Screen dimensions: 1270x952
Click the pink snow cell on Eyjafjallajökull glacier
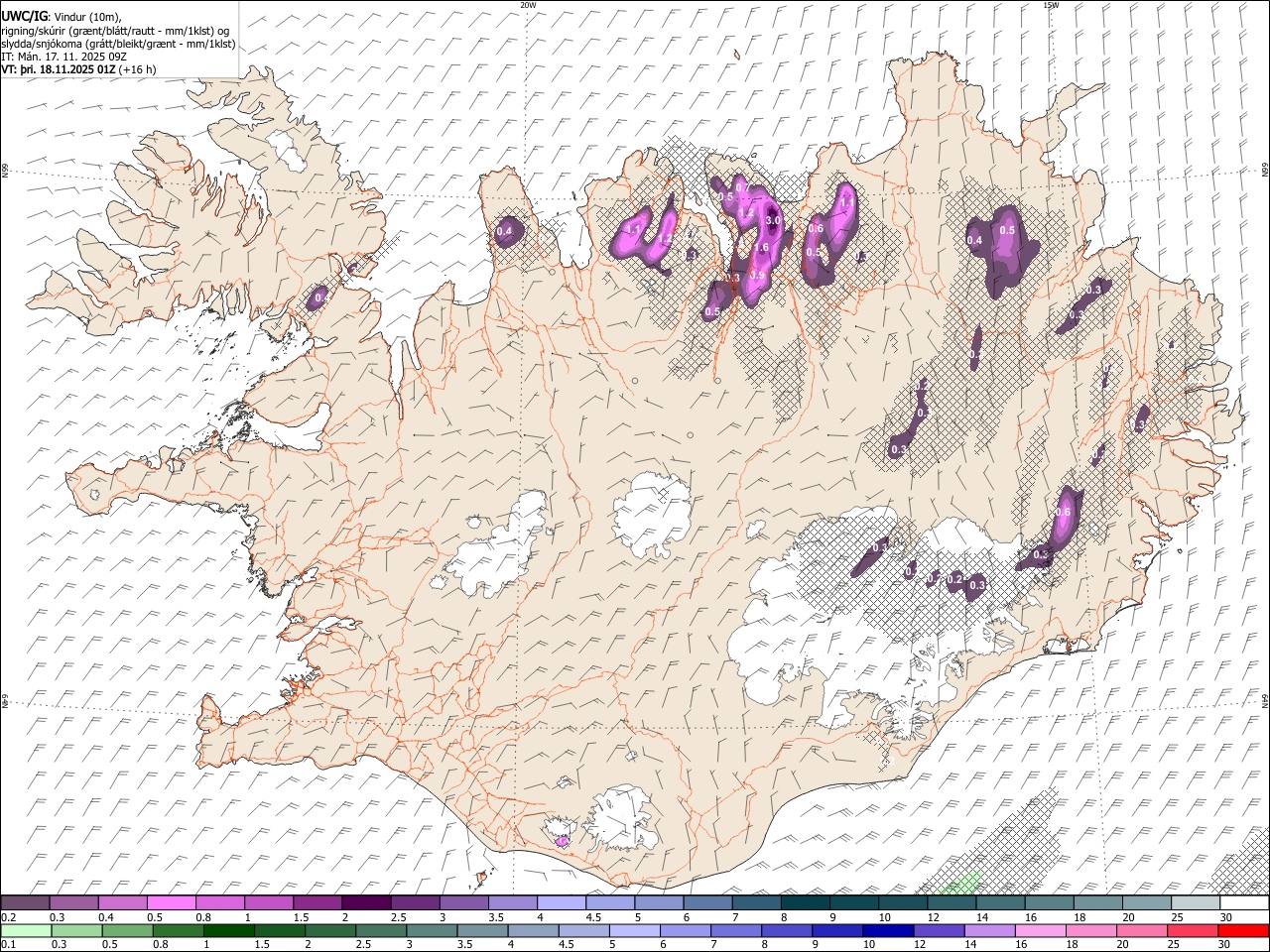click(x=563, y=840)
